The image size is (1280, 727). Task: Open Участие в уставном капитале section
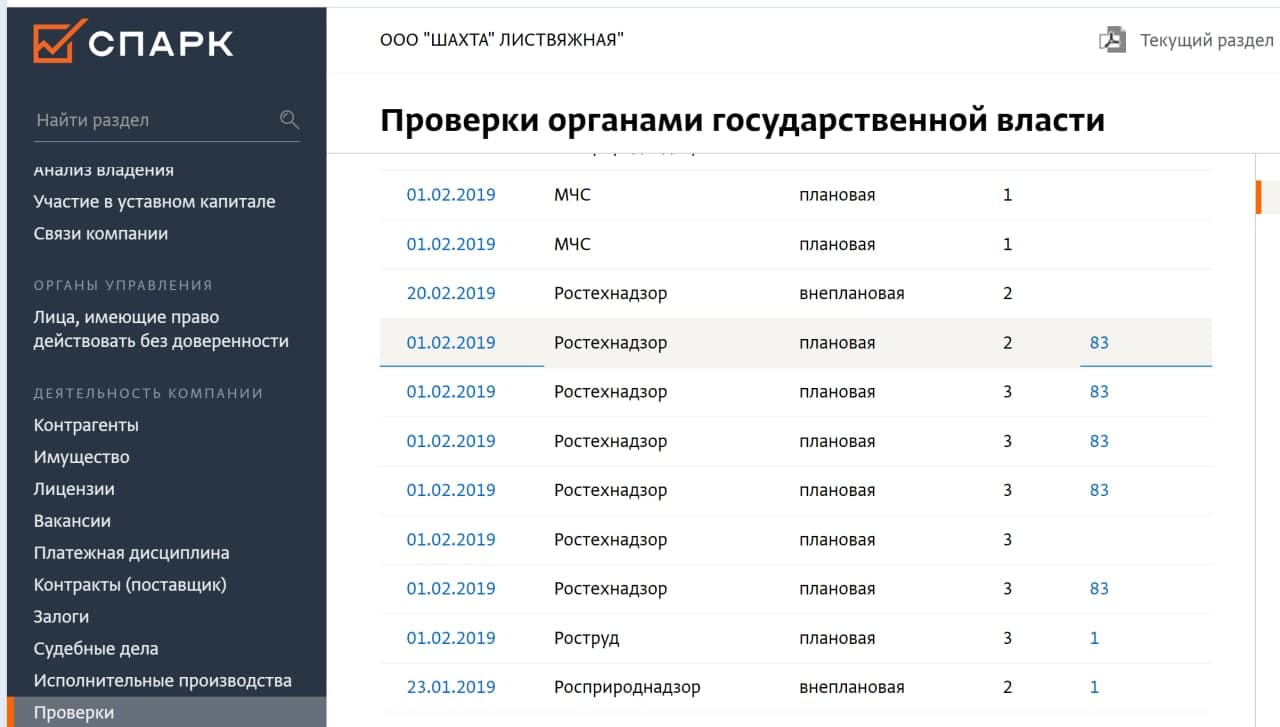154,202
